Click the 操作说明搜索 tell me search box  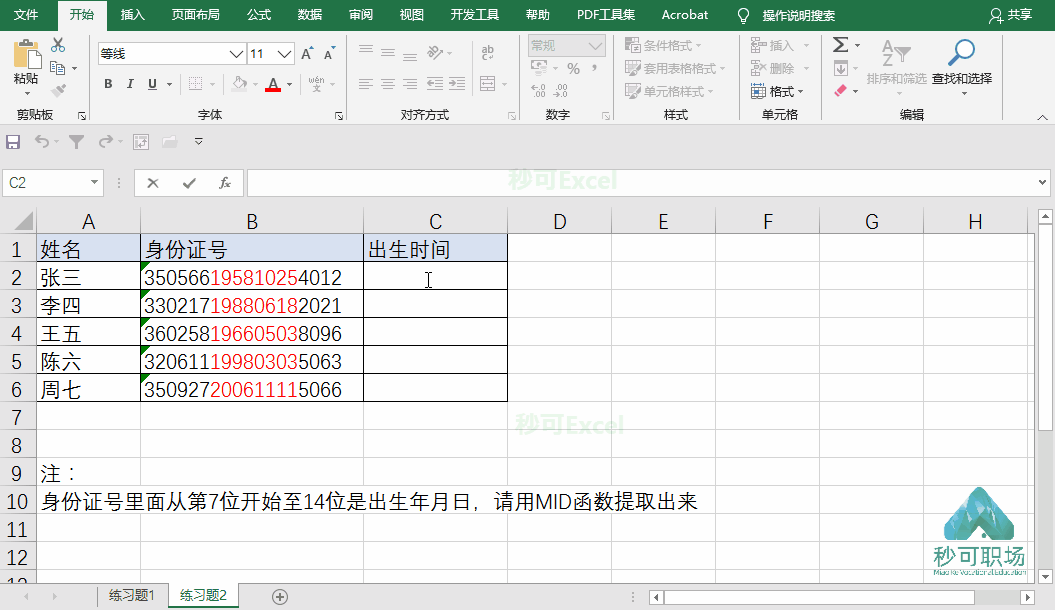click(798, 15)
